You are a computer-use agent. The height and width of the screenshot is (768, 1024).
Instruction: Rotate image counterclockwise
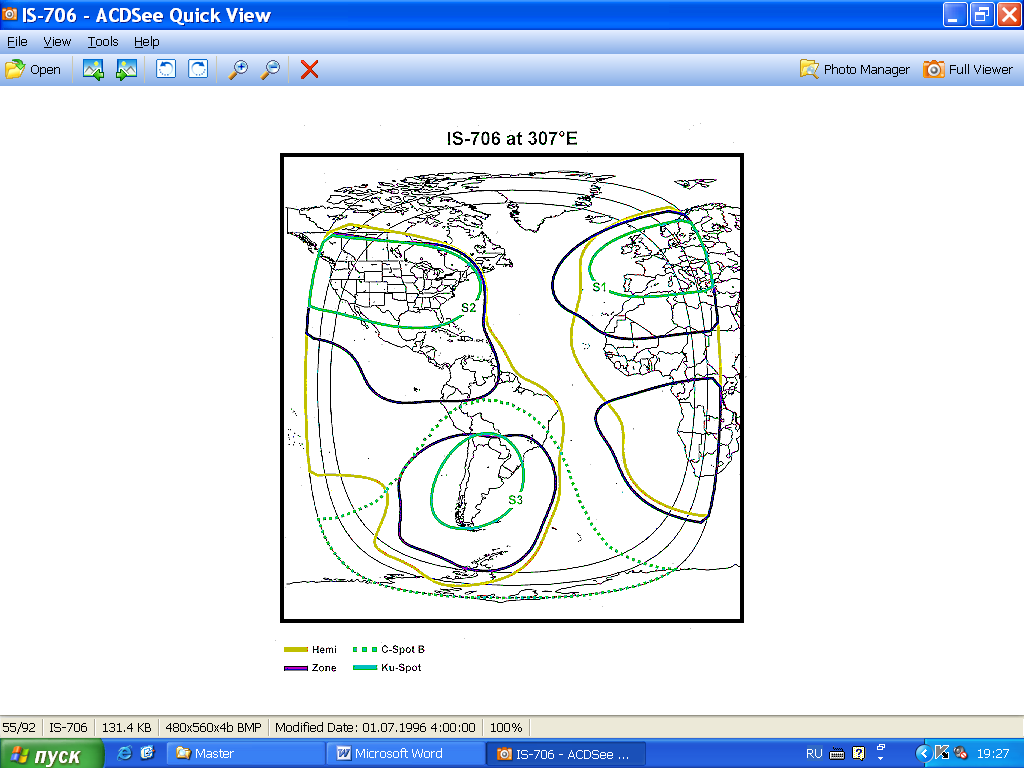coord(166,69)
